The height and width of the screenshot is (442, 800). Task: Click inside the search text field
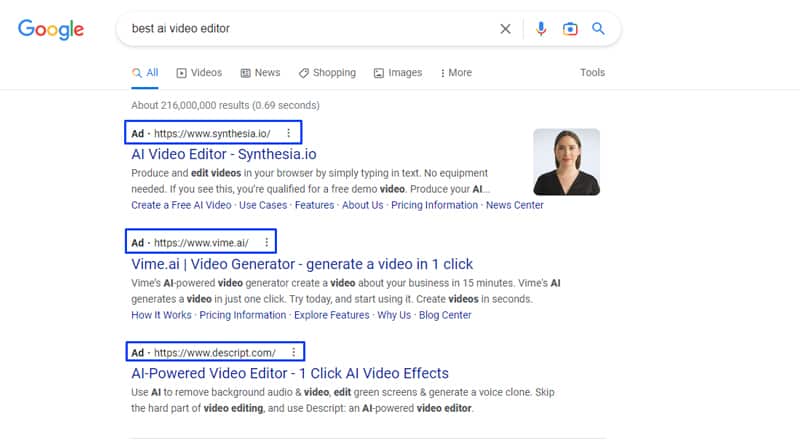point(300,29)
